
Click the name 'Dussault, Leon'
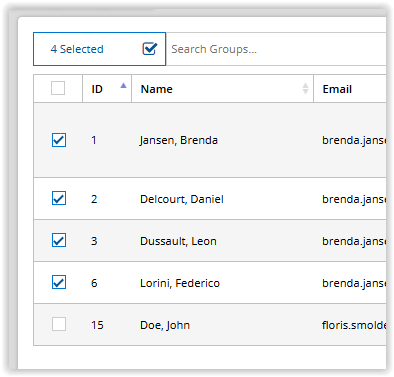point(178,241)
